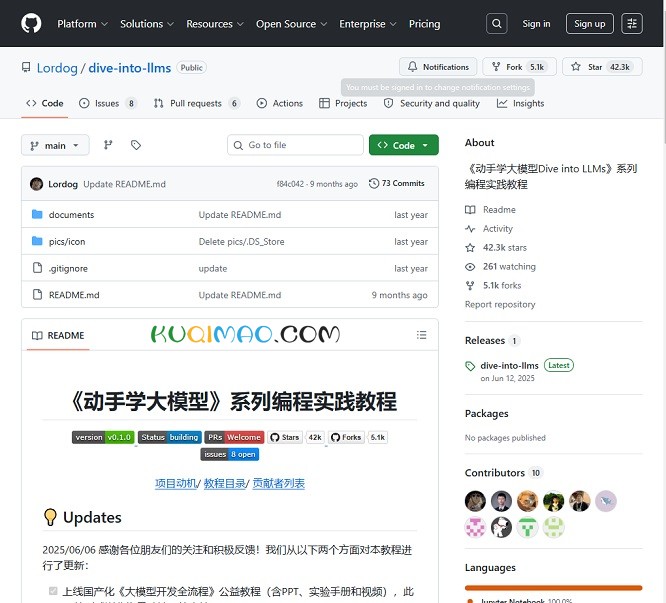Open the main branch selector dropdown

(x=55, y=145)
